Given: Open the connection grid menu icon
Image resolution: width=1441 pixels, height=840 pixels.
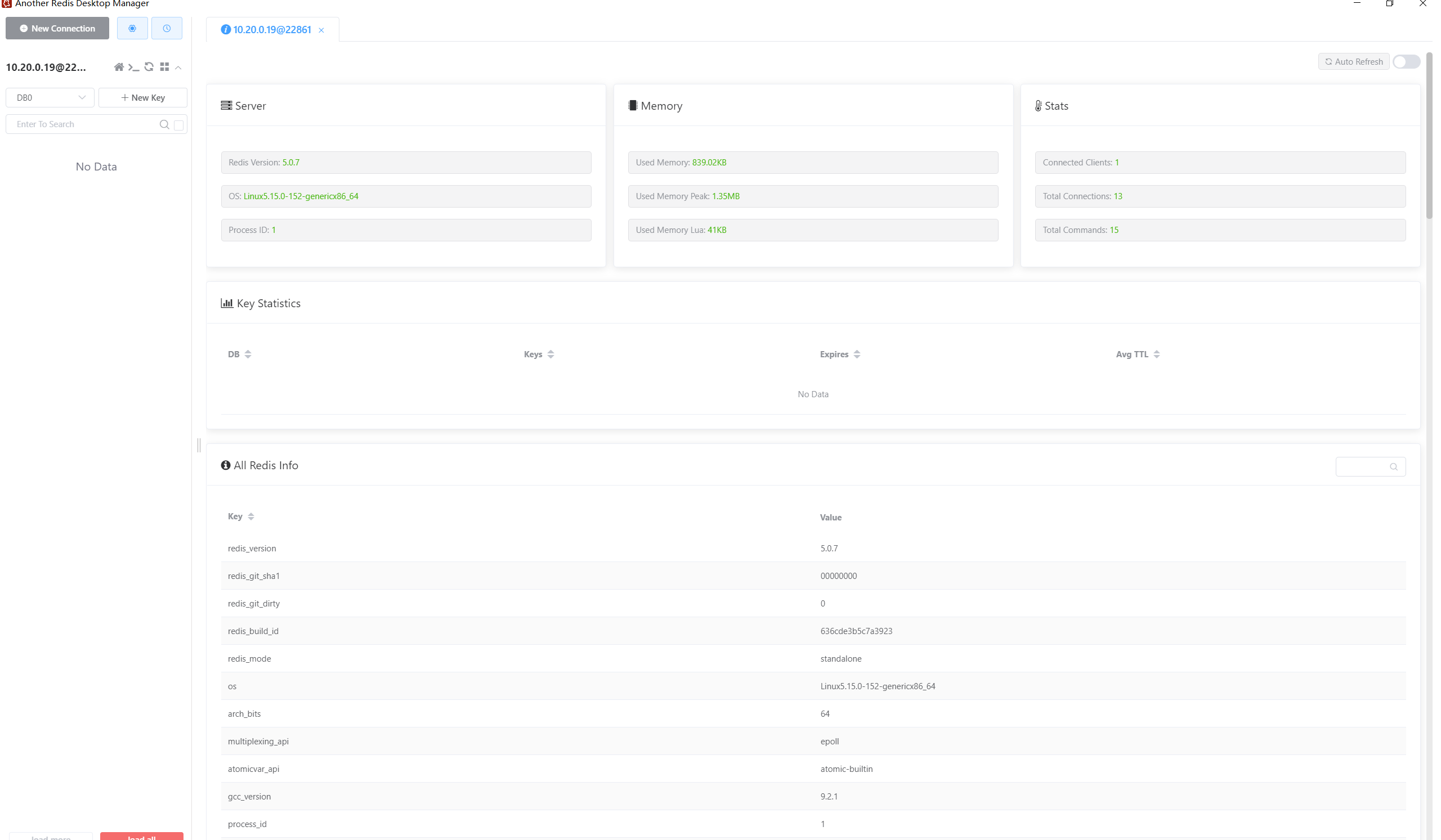Looking at the screenshot, I should pos(164,67).
